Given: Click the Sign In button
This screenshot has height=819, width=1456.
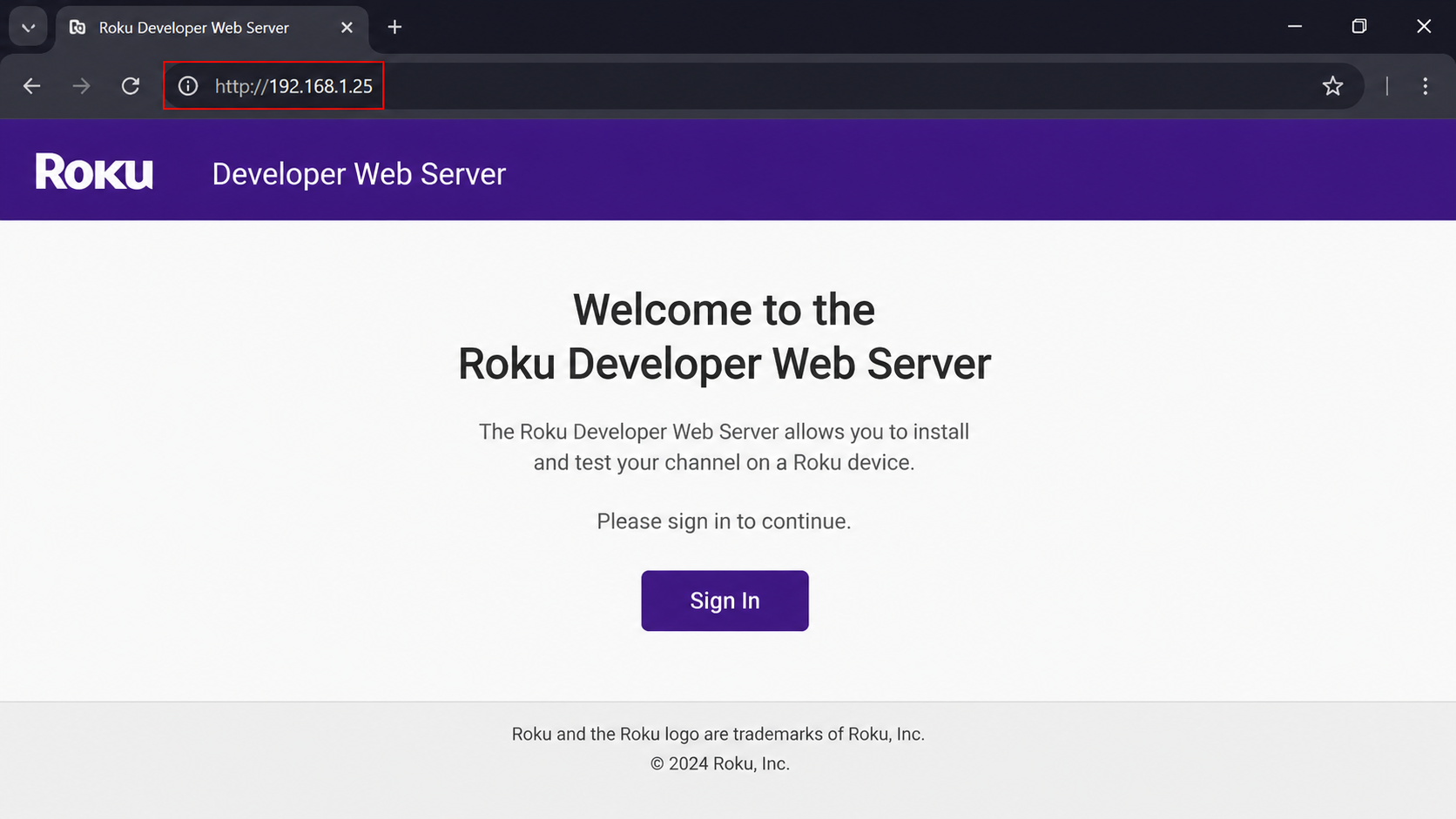Looking at the screenshot, I should click(x=725, y=601).
